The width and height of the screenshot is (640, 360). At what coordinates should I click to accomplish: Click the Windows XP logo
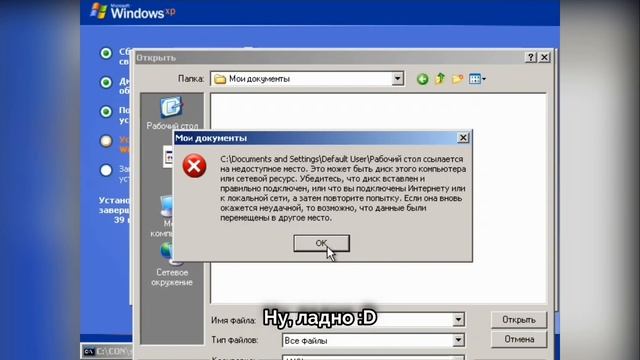point(132,11)
